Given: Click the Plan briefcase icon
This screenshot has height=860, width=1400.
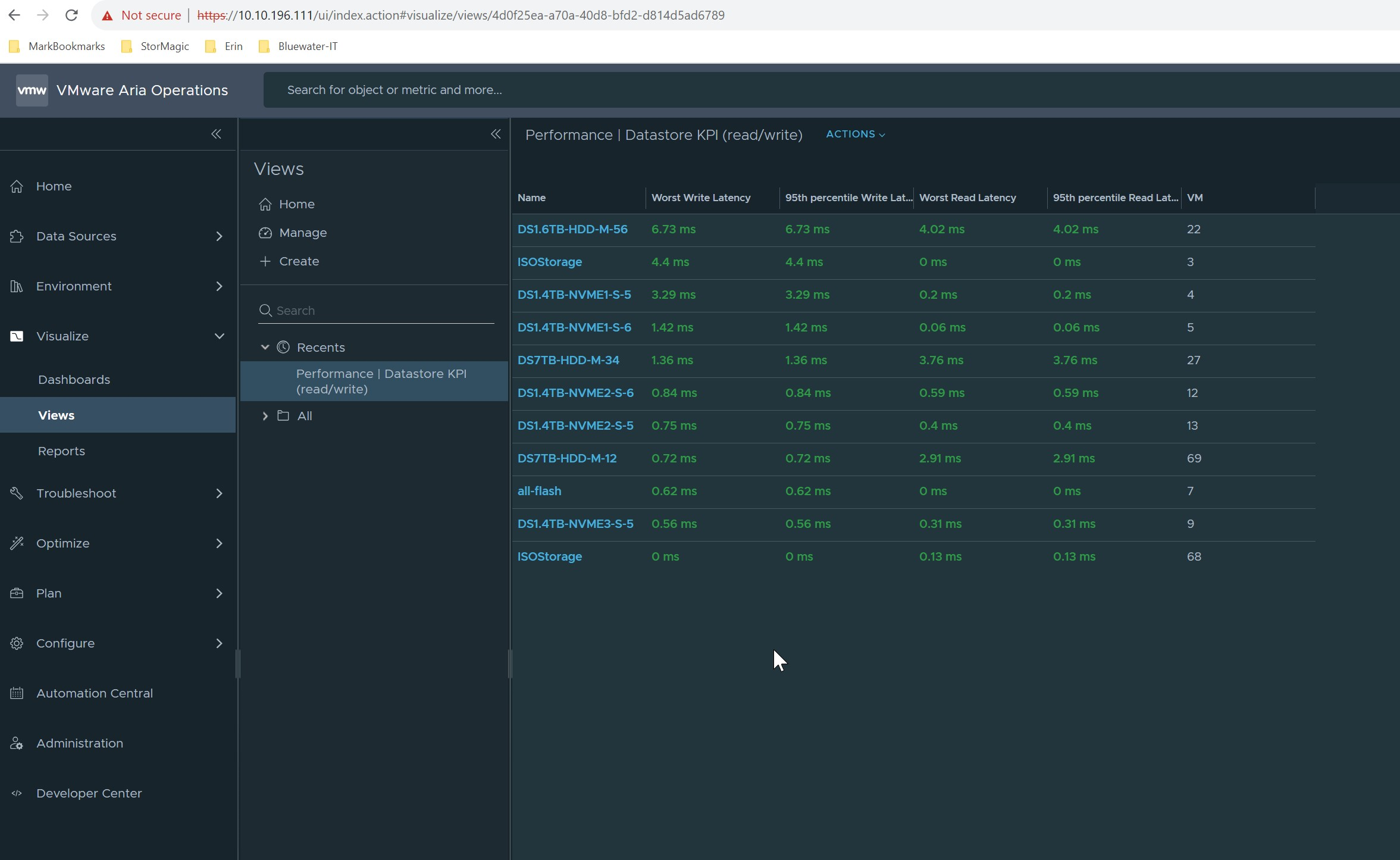Looking at the screenshot, I should point(17,593).
